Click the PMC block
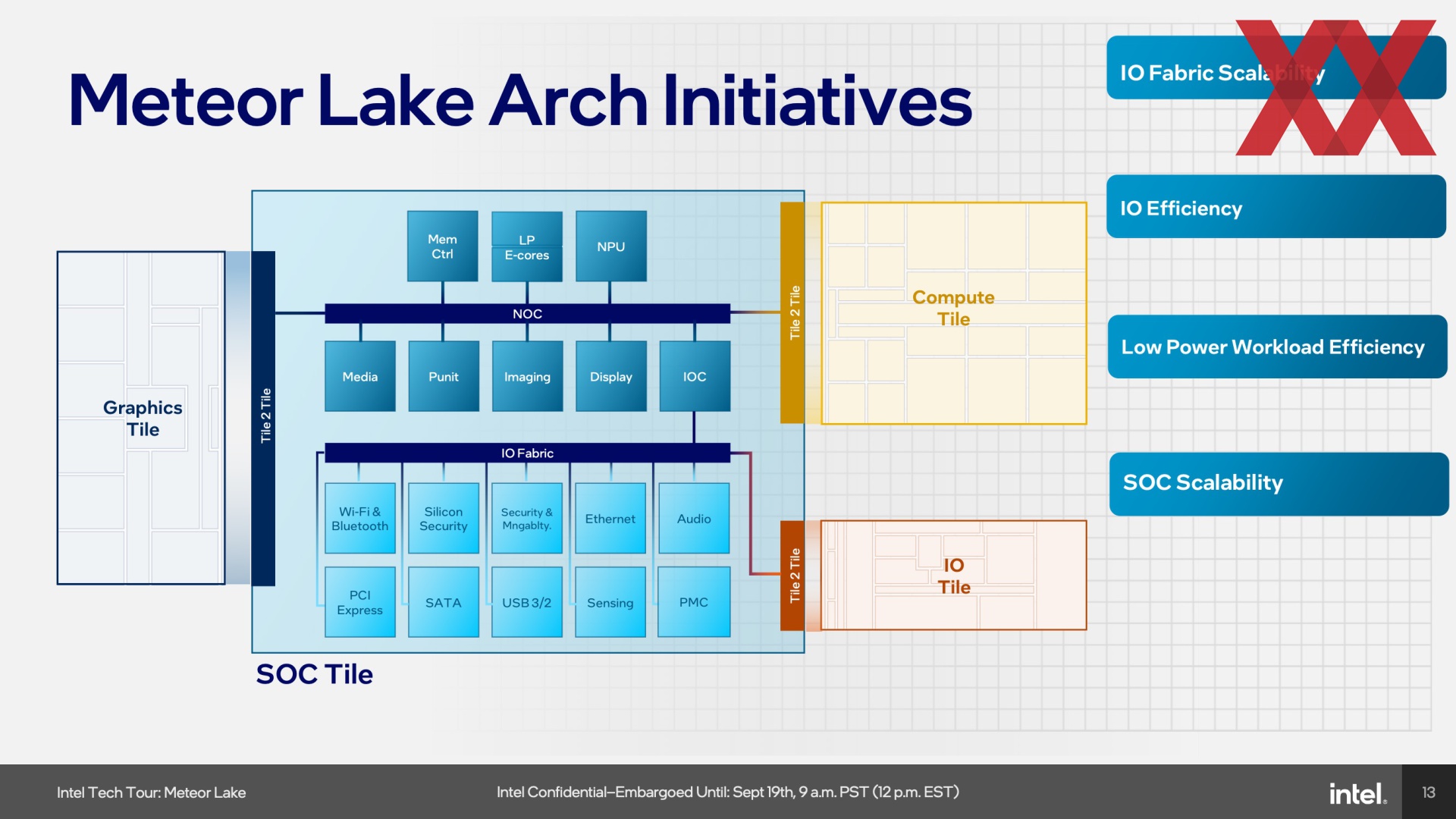This screenshot has width=1456, height=819. point(694,602)
